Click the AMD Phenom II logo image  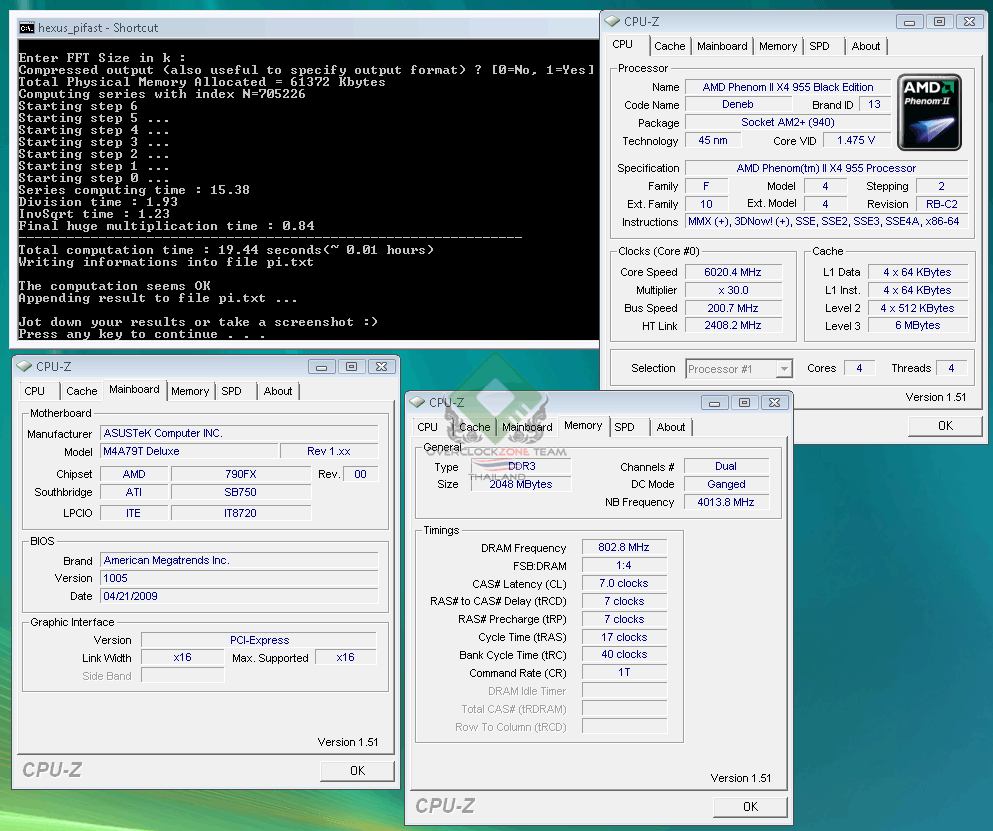pyautogui.click(x=929, y=112)
